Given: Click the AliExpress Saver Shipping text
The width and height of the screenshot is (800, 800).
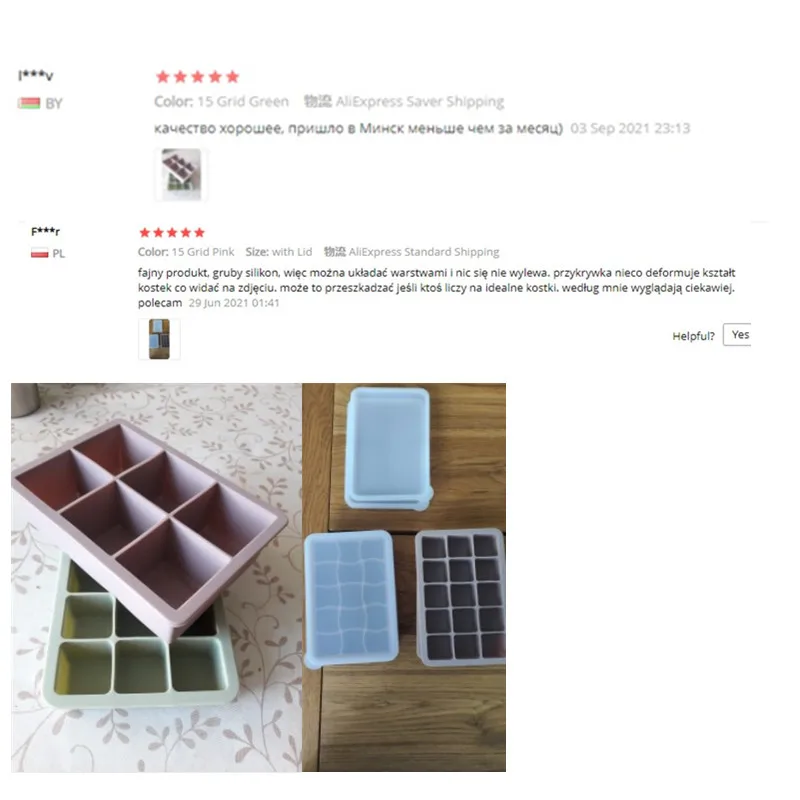Looking at the screenshot, I should pyautogui.click(x=420, y=102).
